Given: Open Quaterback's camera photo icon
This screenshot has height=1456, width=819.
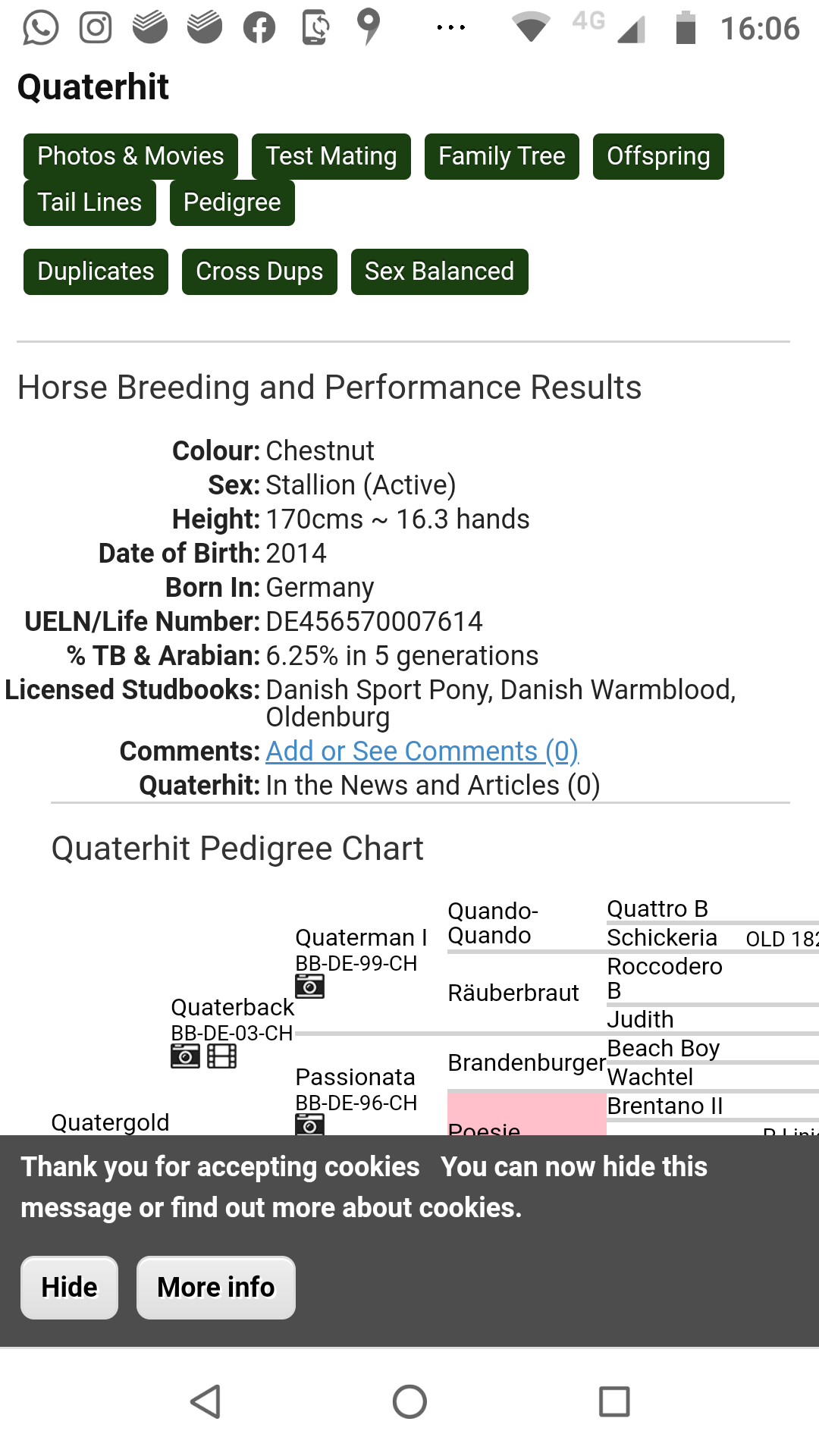Looking at the screenshot, I should pos(185,1056).
